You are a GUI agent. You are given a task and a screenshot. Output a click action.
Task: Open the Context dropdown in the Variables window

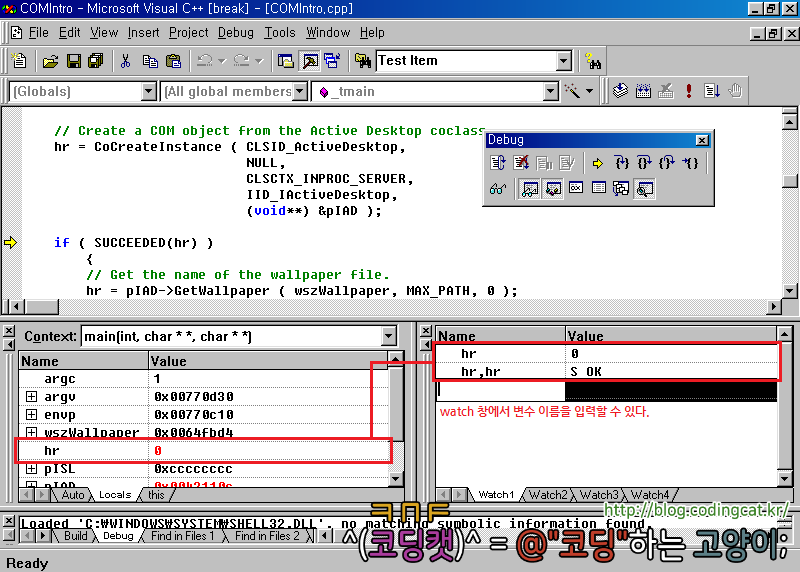(388, 337)
